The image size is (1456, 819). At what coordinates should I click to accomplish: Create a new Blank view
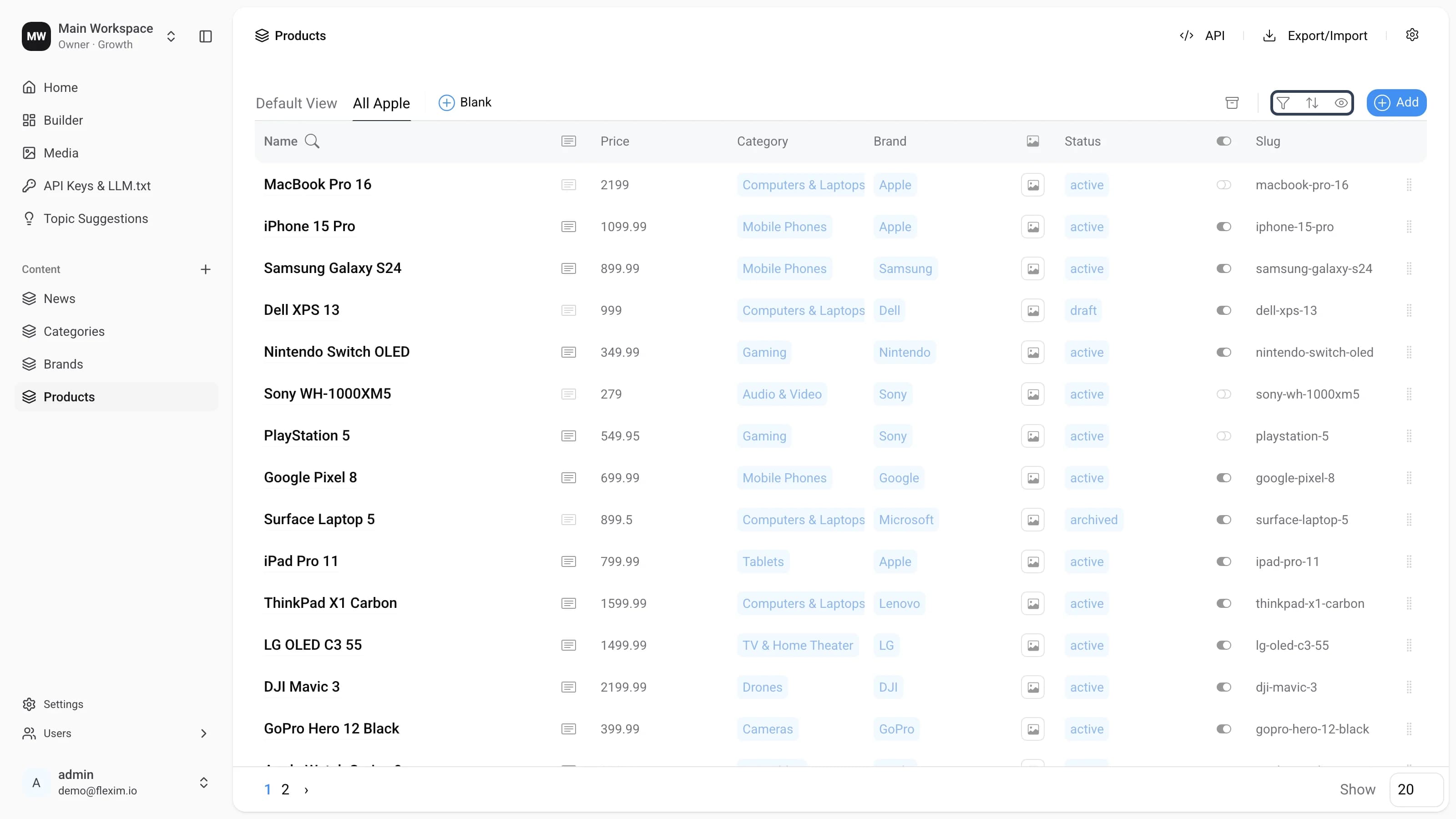[x=465, y=102]
